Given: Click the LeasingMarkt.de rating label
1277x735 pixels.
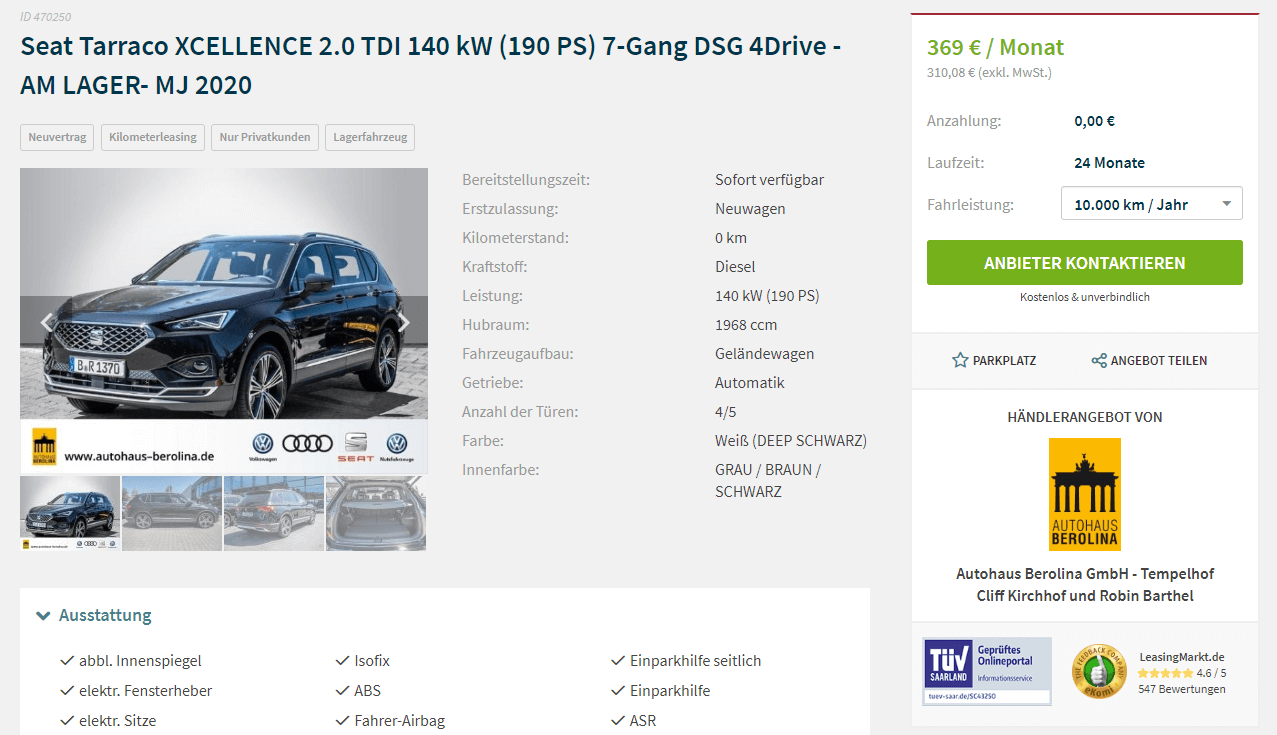Looking at the screenshot, I should pos(1182,657).
